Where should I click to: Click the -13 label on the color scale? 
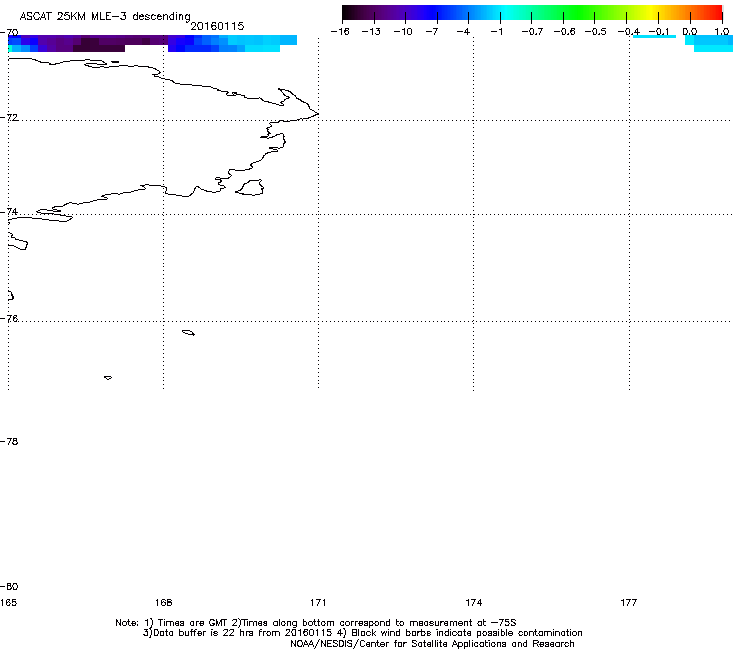point(371,32)
